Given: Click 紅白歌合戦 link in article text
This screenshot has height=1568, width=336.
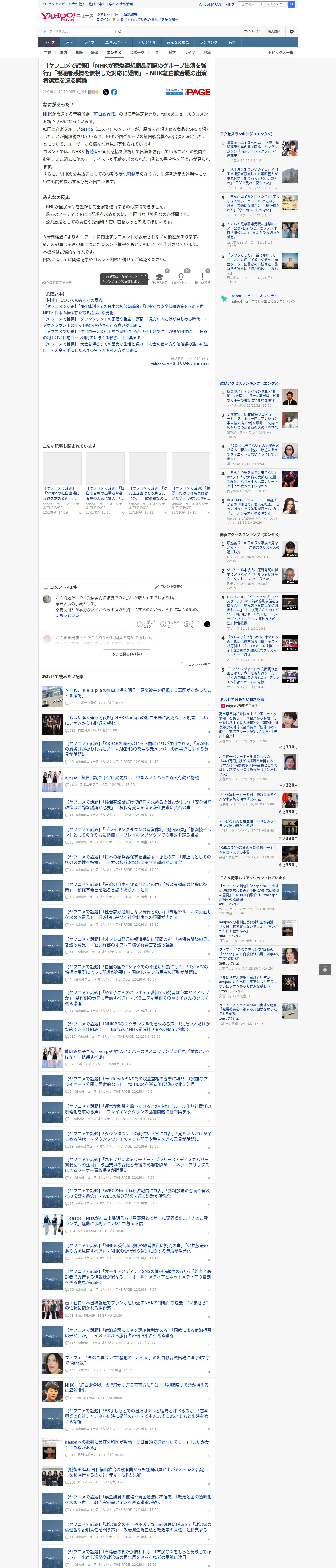Looking at the screenshot, I should (x=104, y=114).
